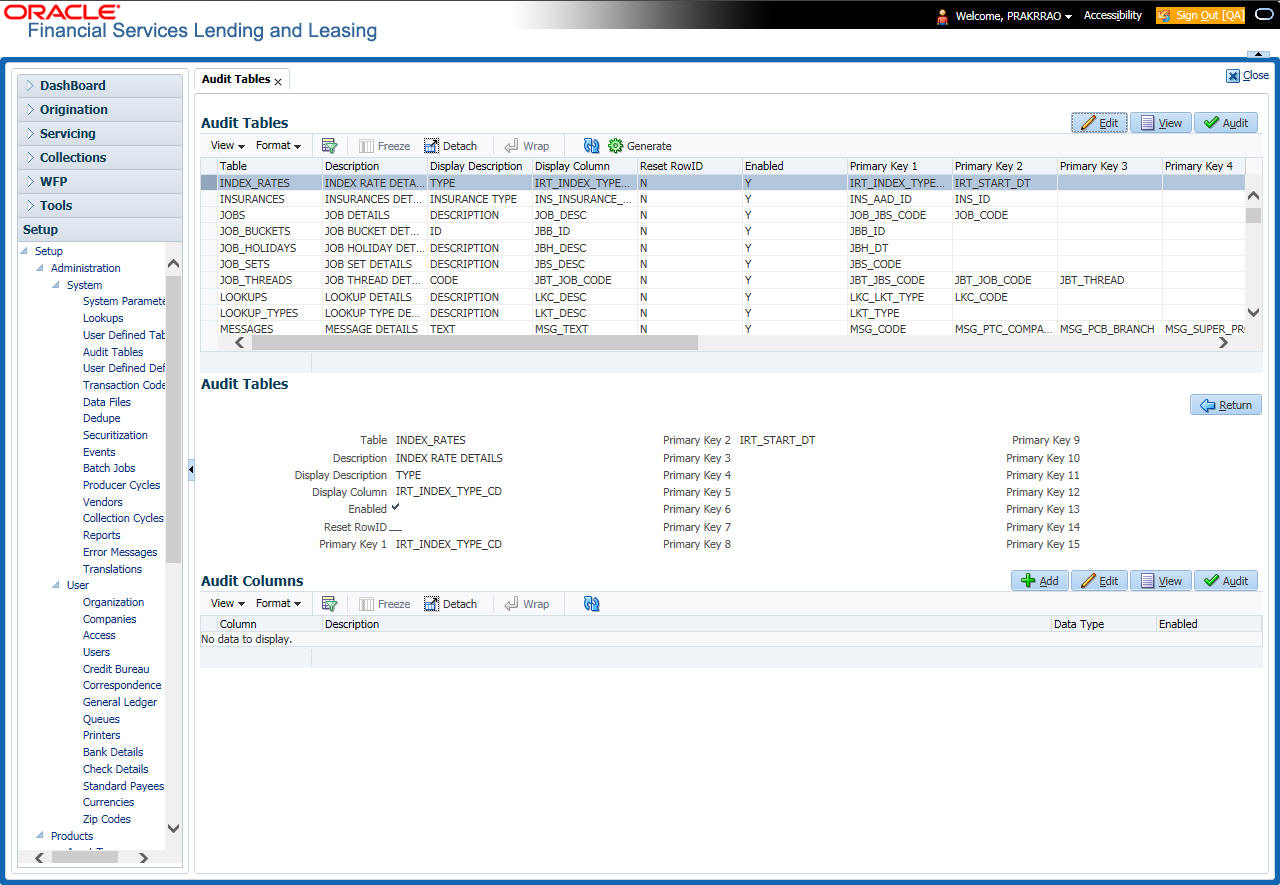Screen dimensions: 1280x885
Task: Open the View dropdown in Audit Tables toolbar
Action: (x=227, y=146)
